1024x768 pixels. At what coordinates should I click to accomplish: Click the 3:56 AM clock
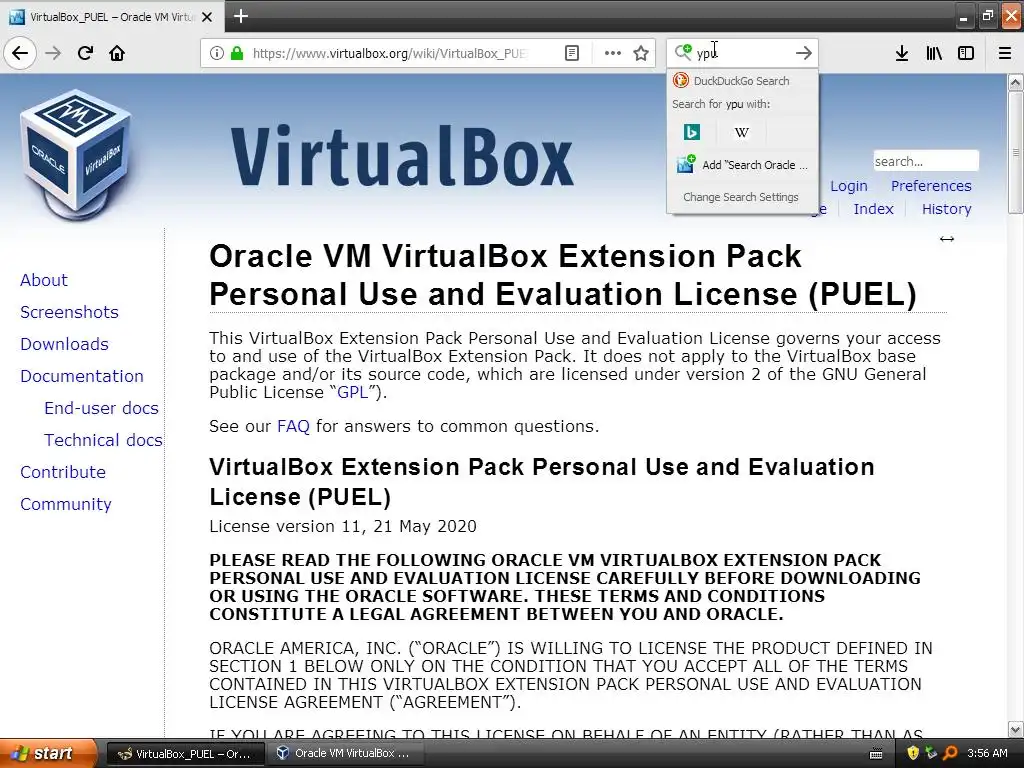[987, 754]
